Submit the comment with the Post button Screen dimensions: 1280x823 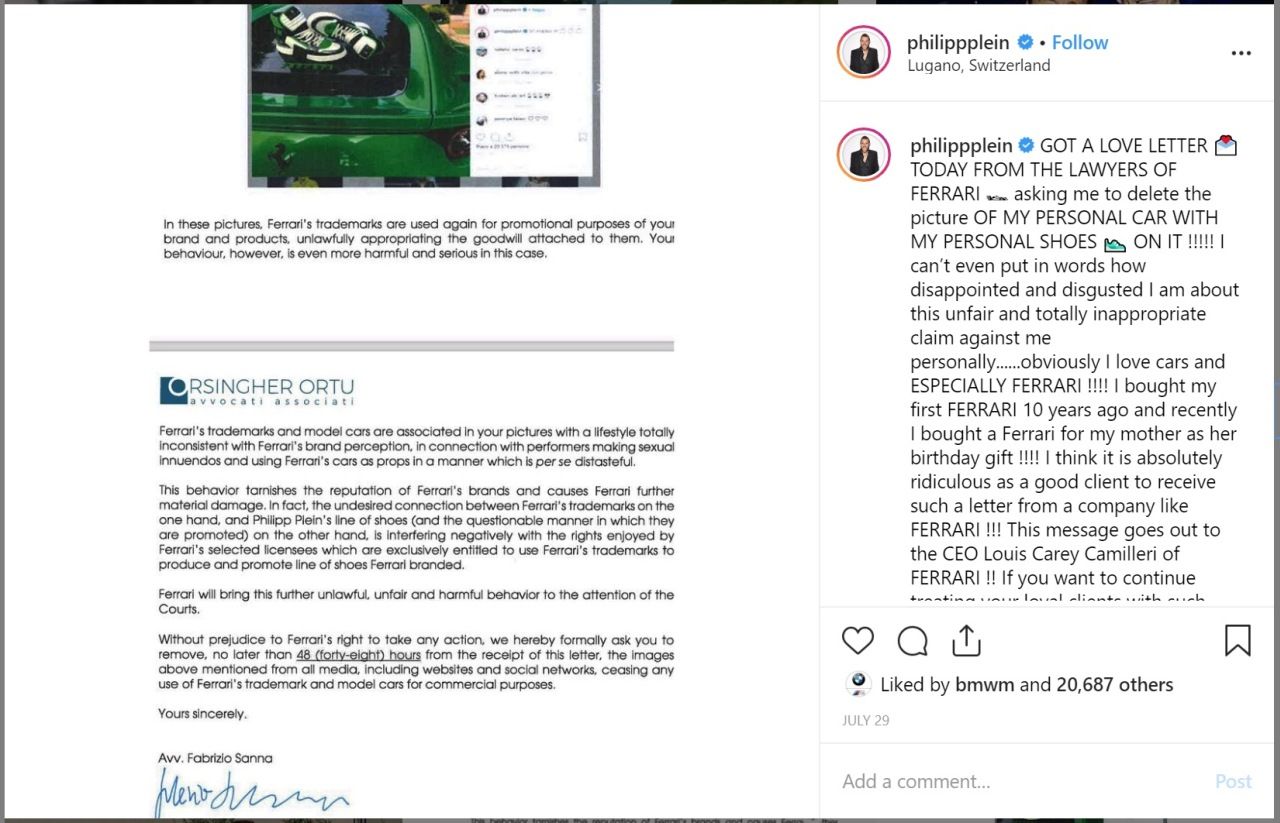pyautogui.click(x=1233, y=781)
